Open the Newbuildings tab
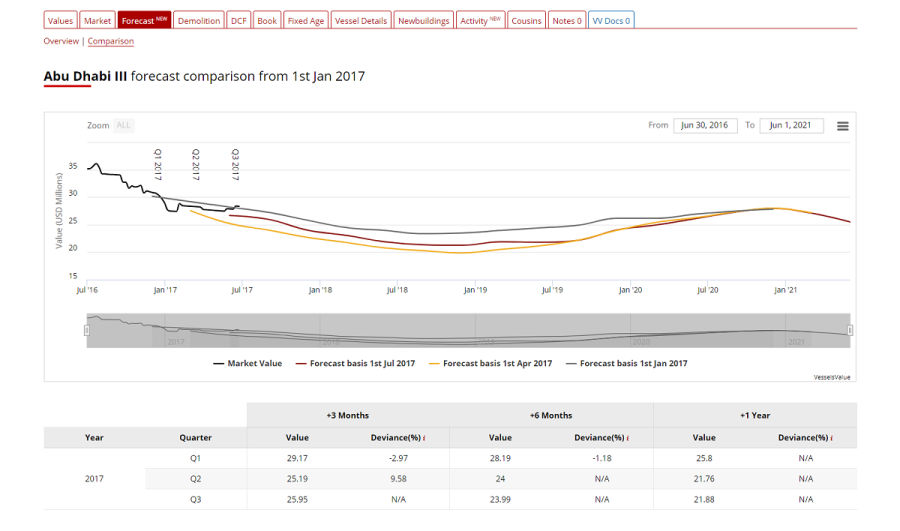The height and width of the screenshot is (531, 900). [x=423, y=20]
